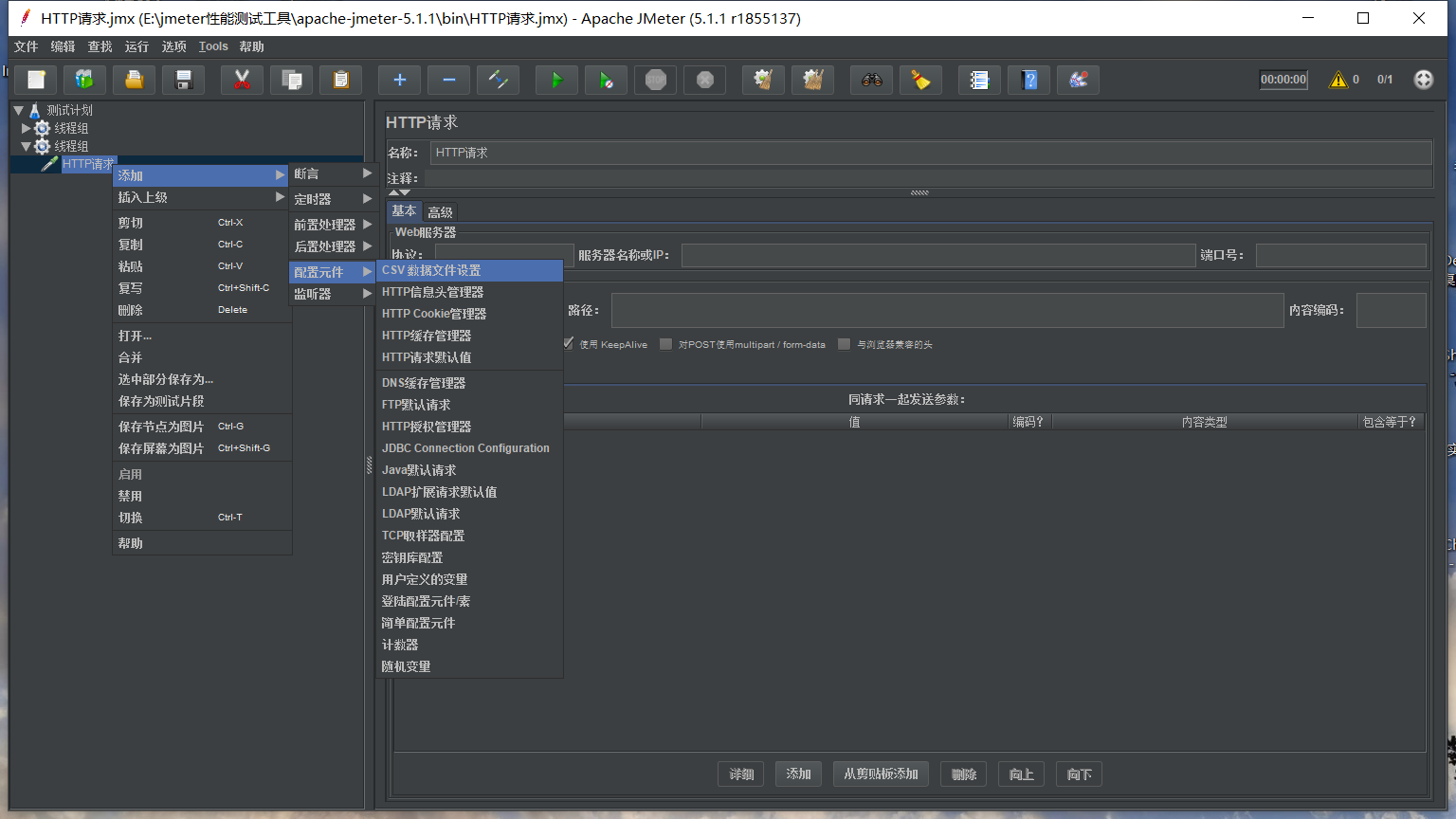
Task: Open the 选项 menu
Action: coord(173,46)
